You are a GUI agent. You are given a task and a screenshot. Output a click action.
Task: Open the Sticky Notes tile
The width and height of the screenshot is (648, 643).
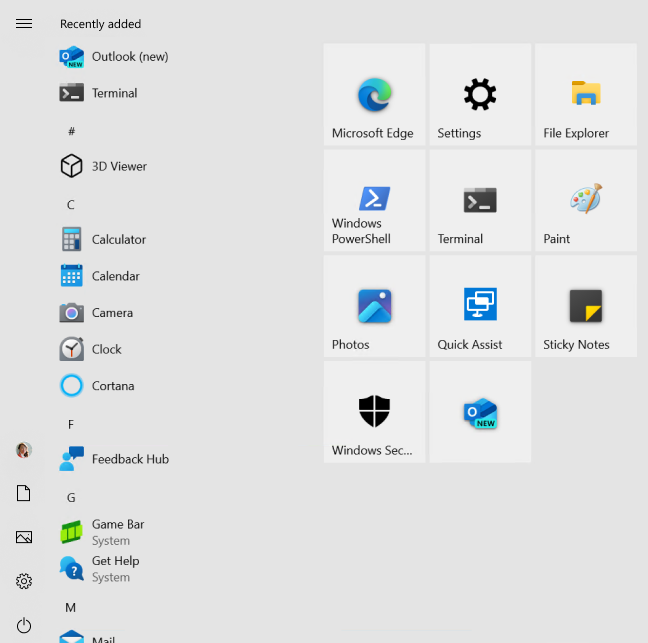point(585,306)
